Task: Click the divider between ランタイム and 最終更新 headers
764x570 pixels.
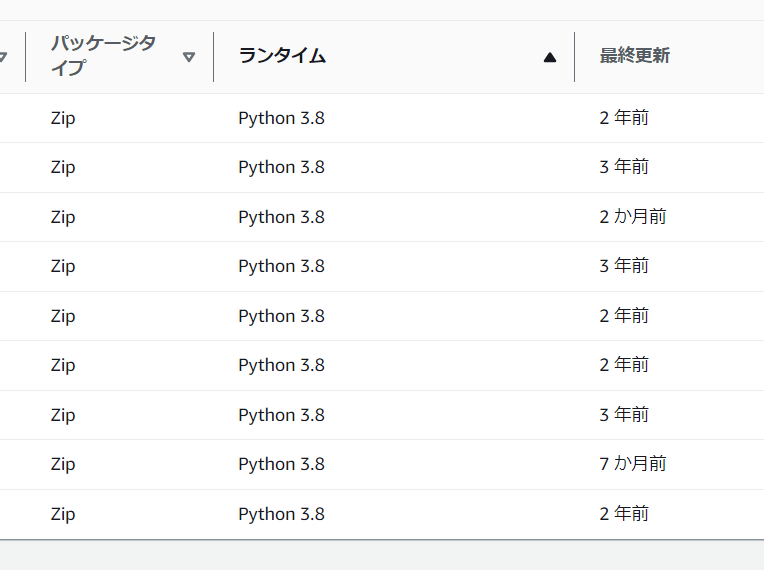Action: pos(575,57)
